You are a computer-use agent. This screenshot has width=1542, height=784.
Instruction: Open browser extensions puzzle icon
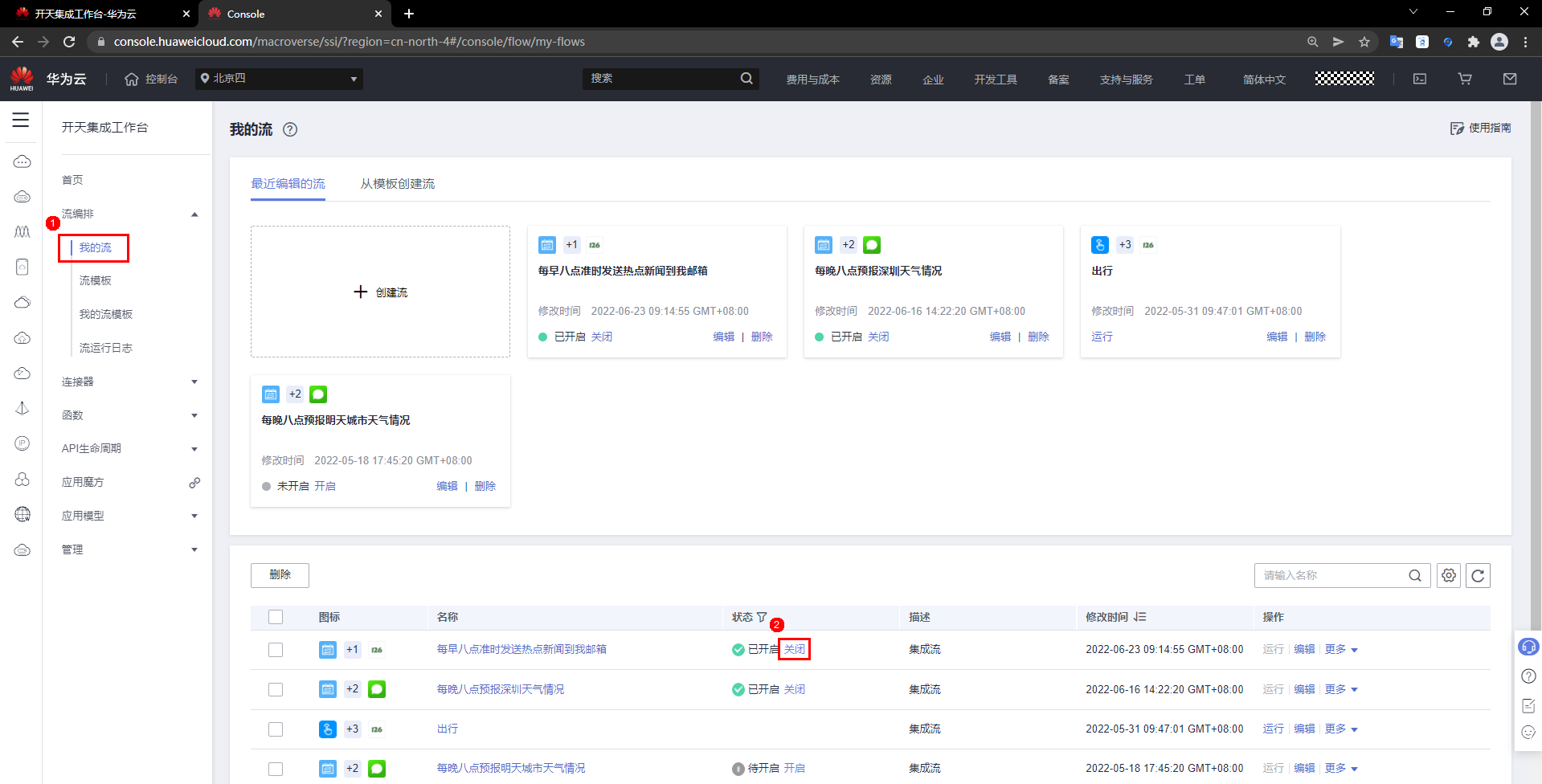[1473, 42]
